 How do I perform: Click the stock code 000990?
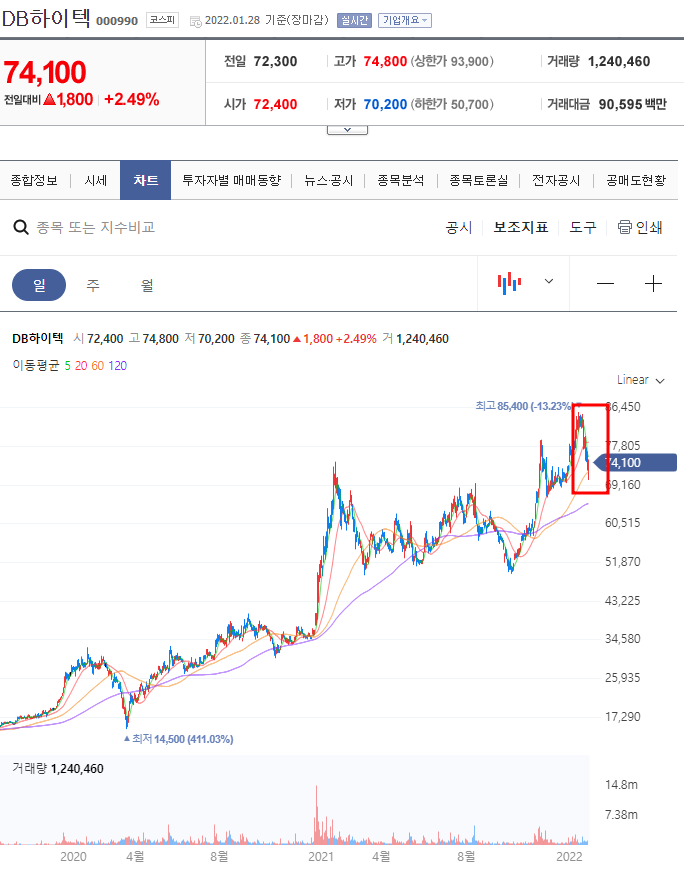(x=117, y=21)
